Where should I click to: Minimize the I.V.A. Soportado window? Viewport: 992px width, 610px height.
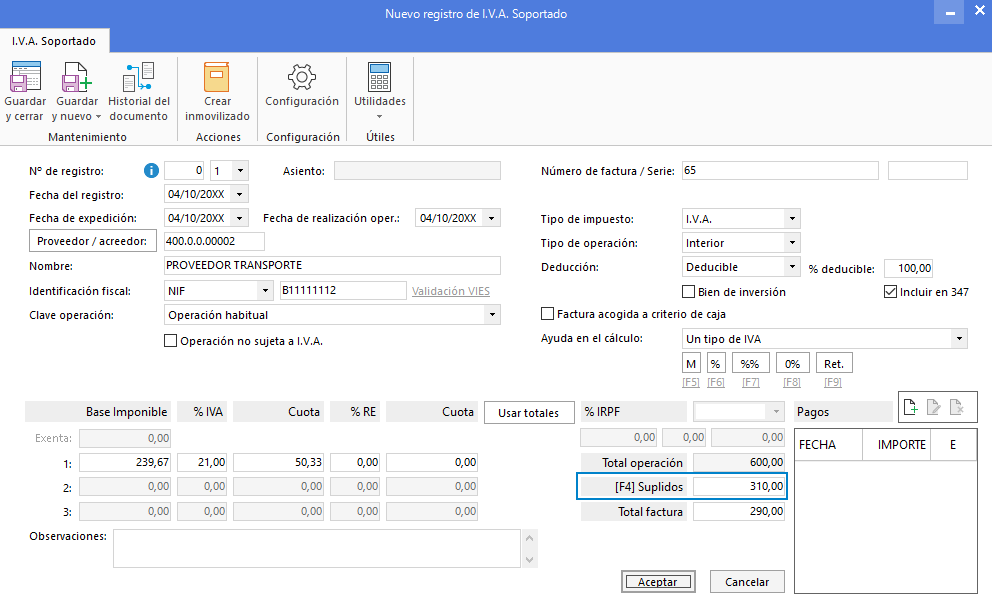[950, 13]
